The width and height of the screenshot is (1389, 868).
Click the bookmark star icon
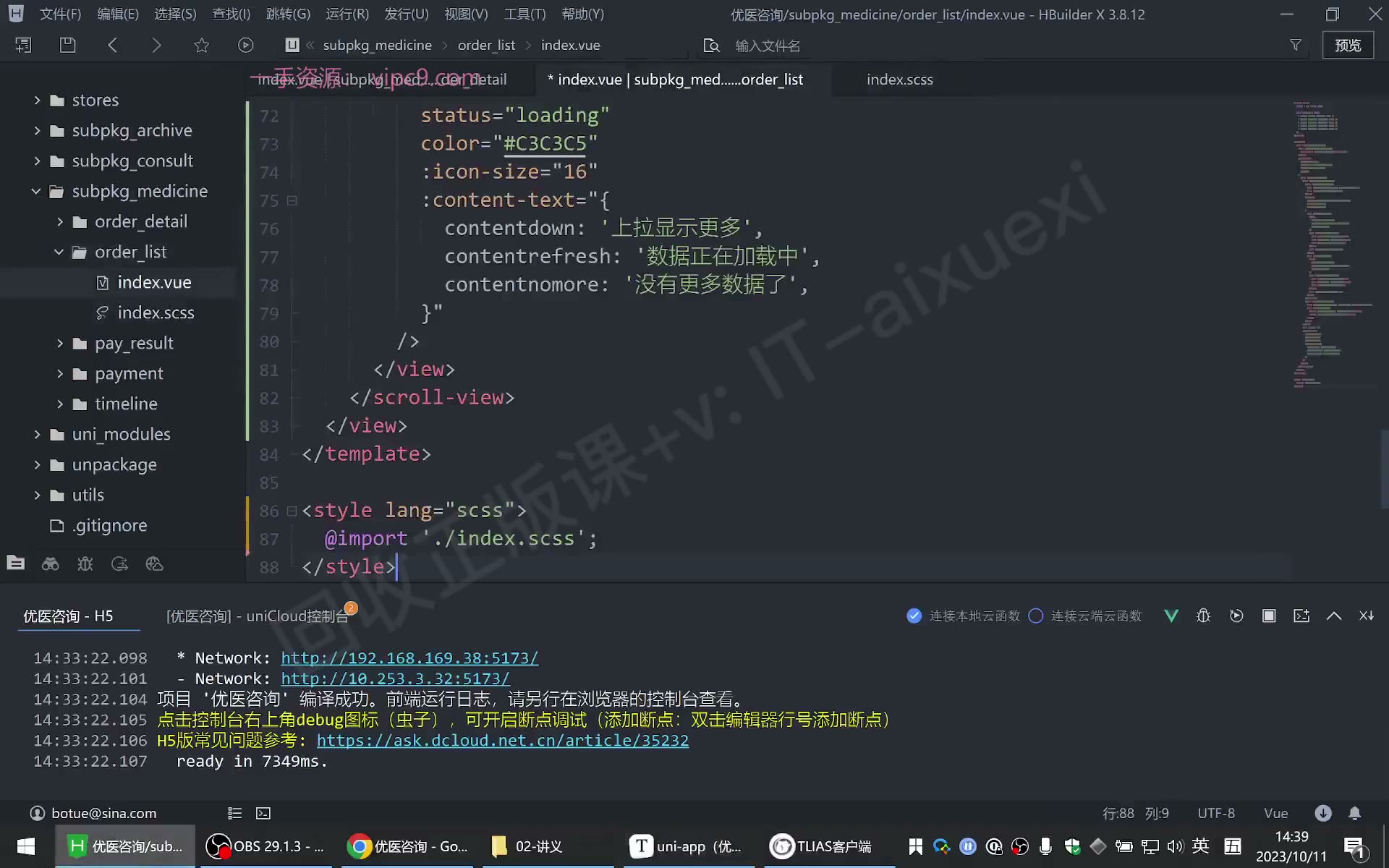(202, 45)
